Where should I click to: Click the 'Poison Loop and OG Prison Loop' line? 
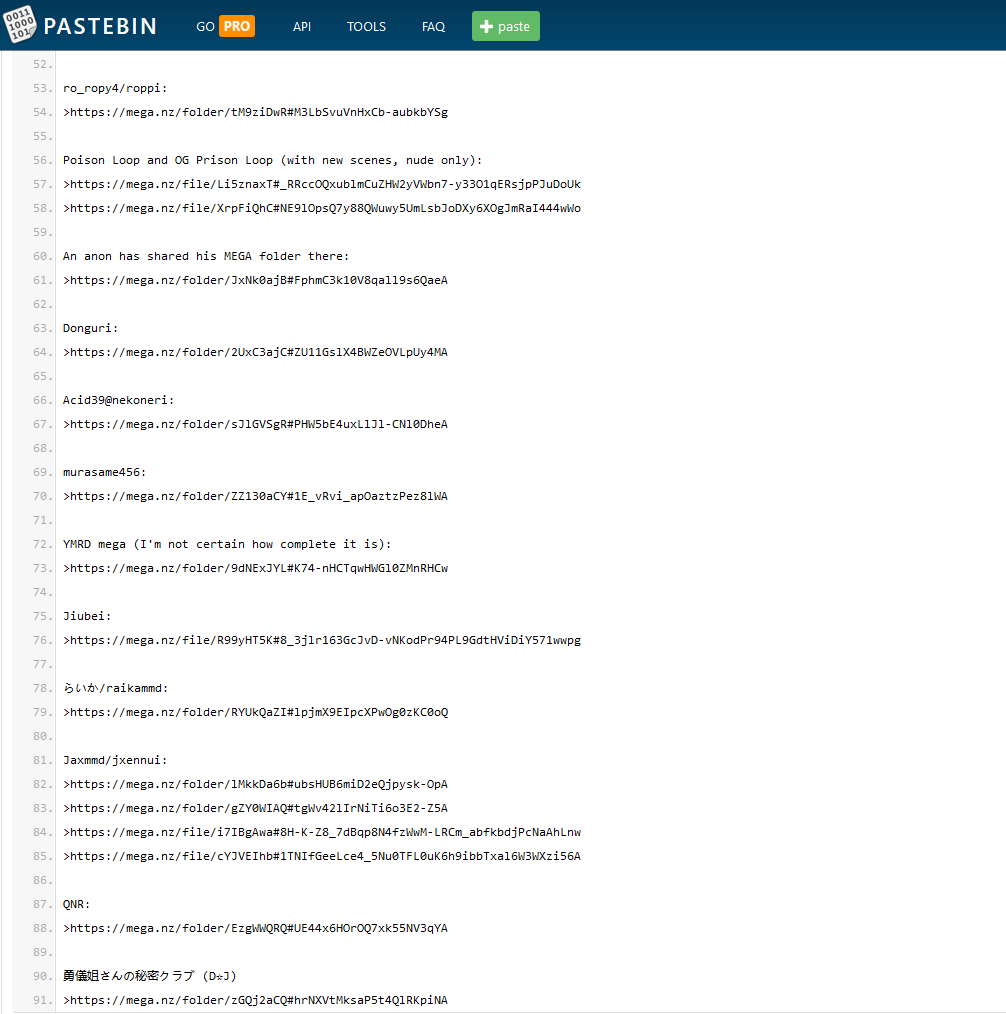click(272, 160)
